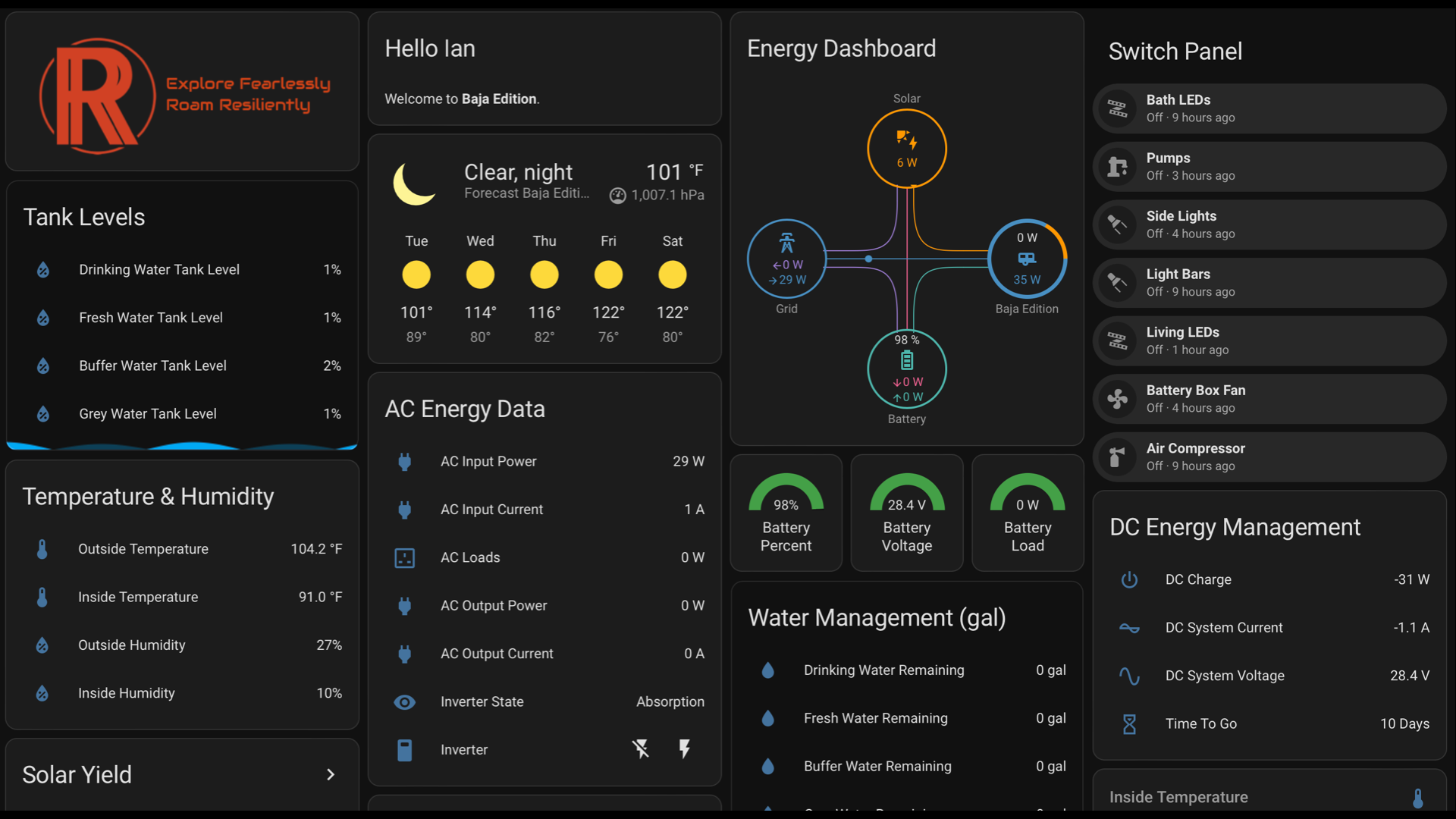This screenshot has height=819, width=1456.
Task: Click the plug icon beside AC Input Power
Action: (405, 461)
